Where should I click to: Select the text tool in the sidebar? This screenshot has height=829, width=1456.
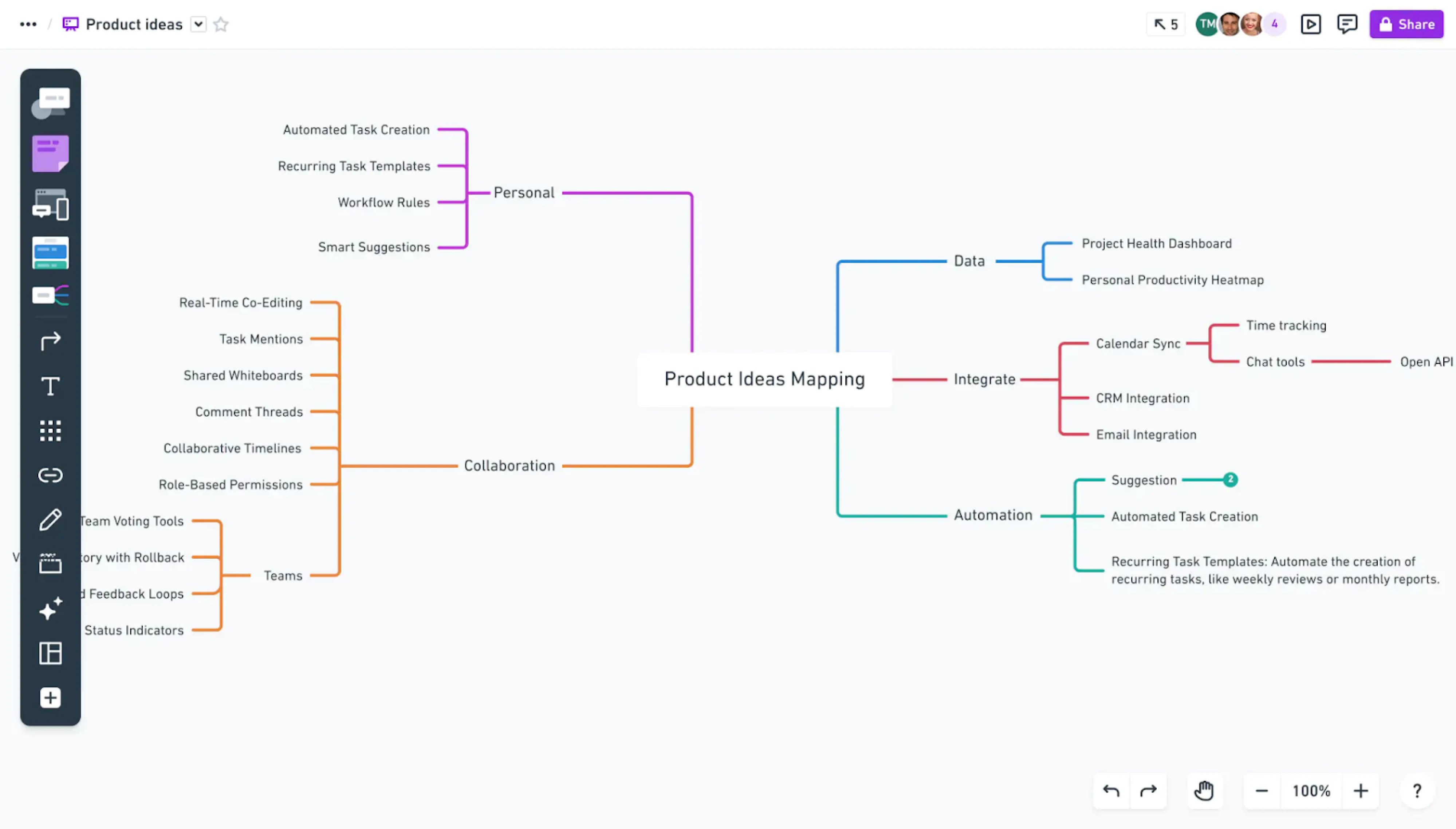pyautogui.click(x=50, y=386)
